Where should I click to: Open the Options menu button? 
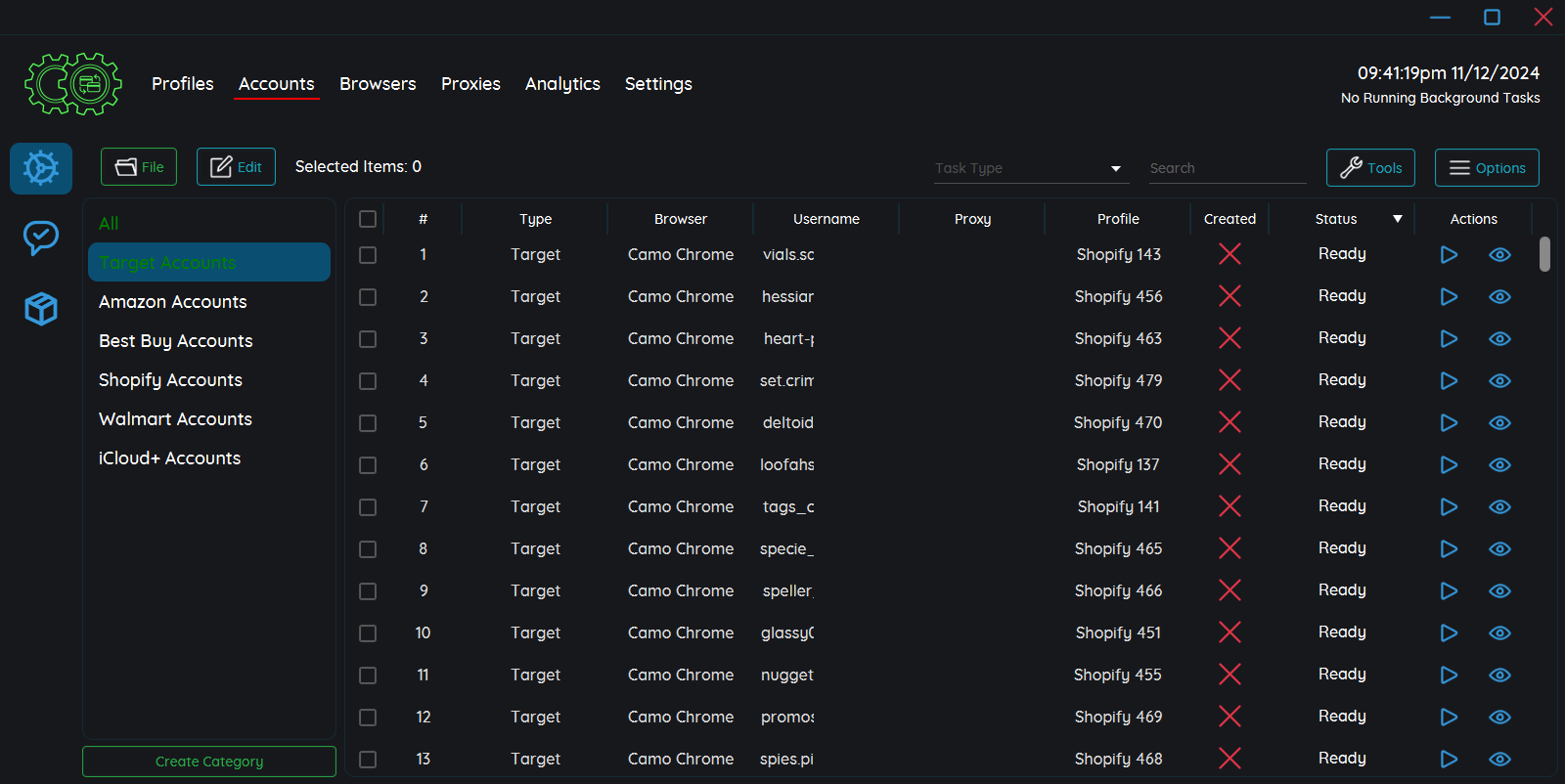tap(1486, 168)
